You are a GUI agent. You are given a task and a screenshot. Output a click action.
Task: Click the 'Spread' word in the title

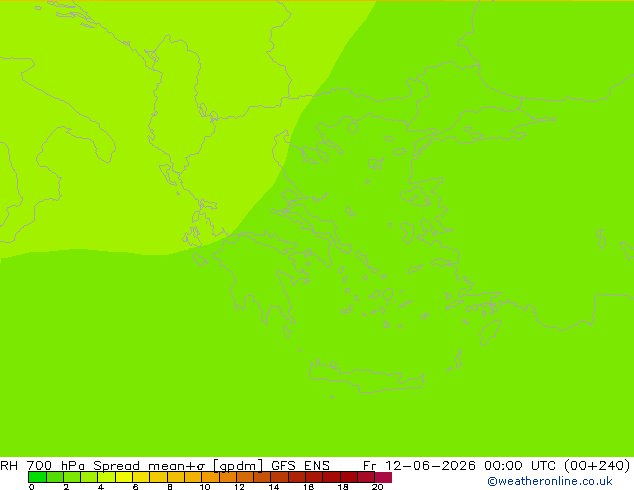click(116, 466)
